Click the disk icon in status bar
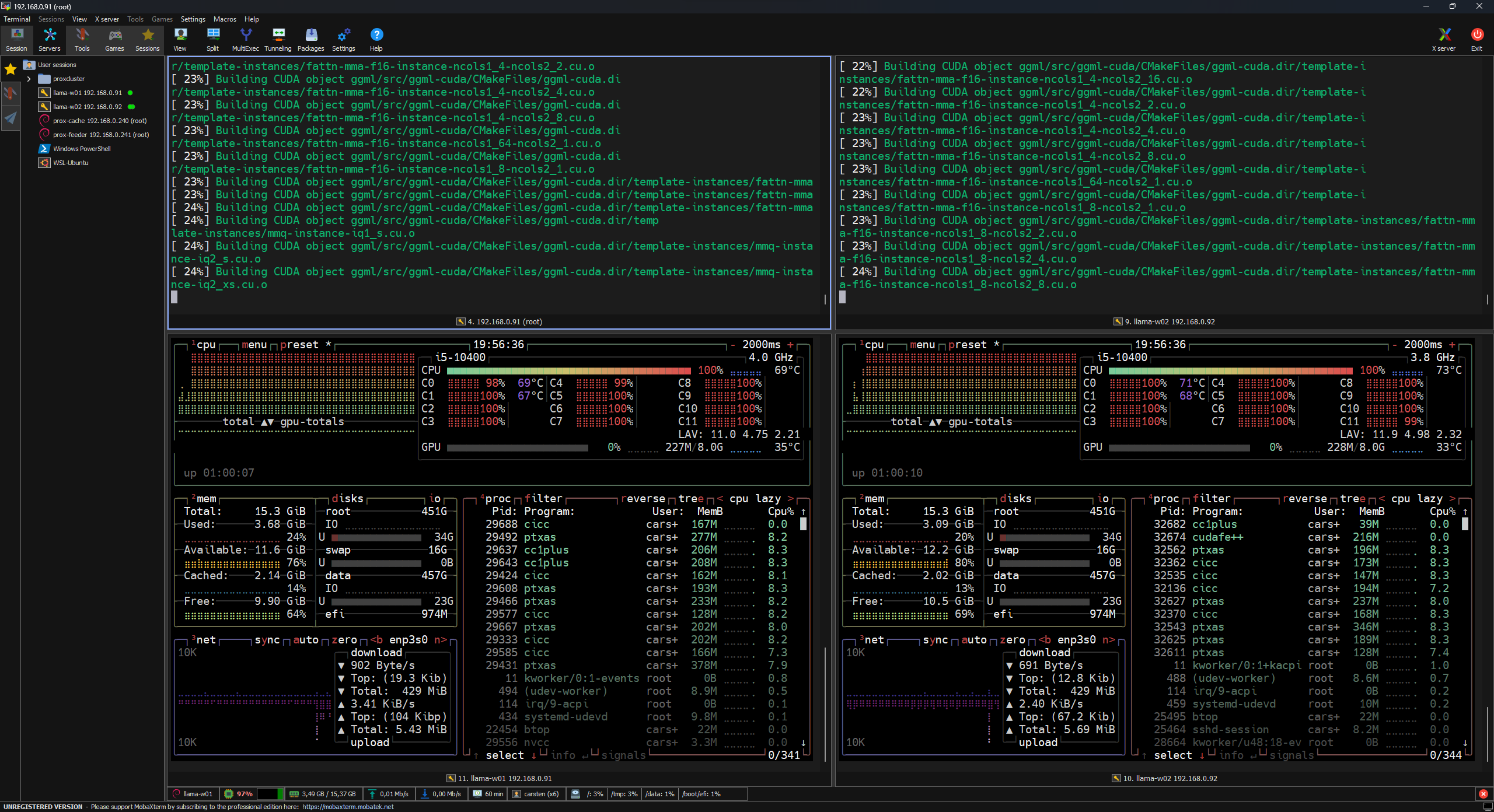 [575, 794]
